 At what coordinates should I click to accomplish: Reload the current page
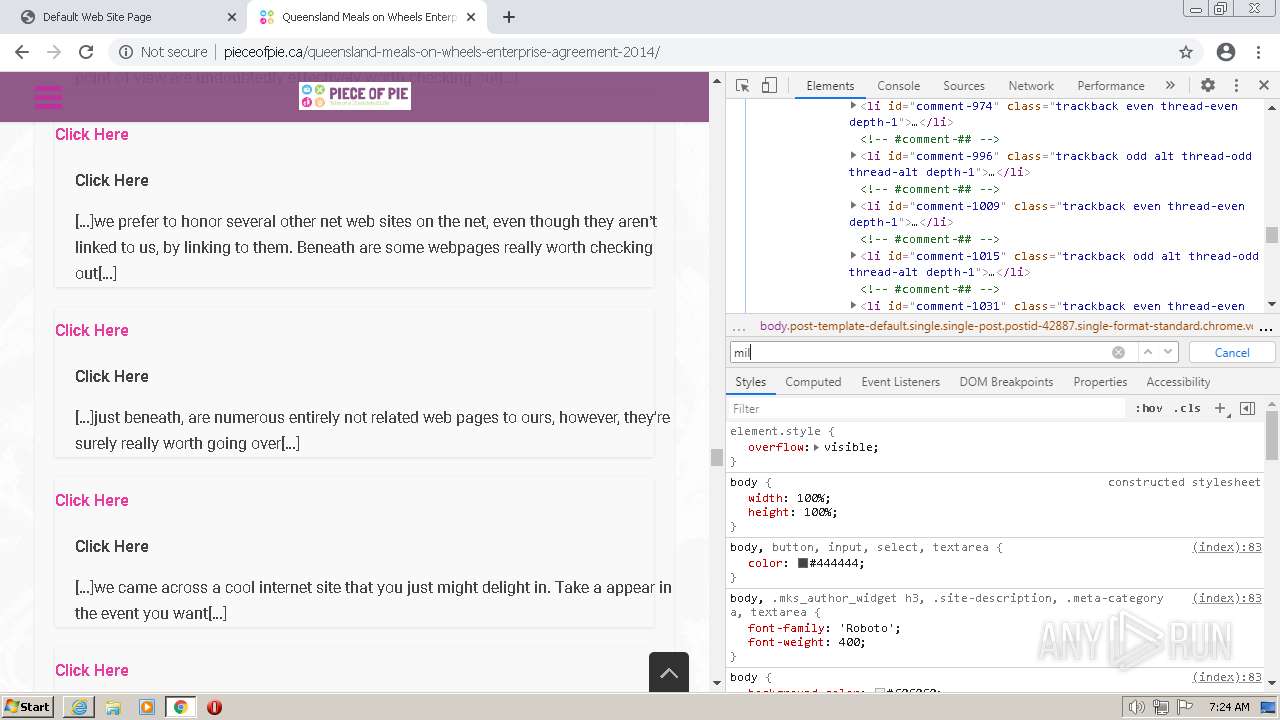86,52
